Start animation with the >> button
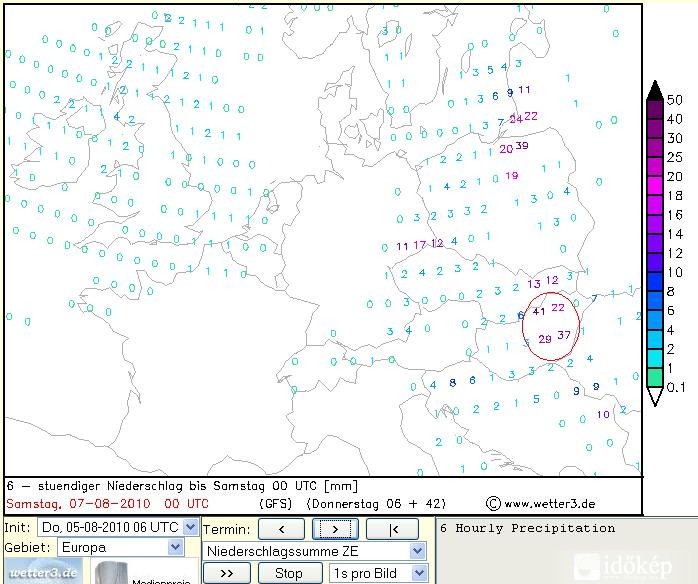The height and width of the screenshot is (584, 698). (x=227, y=573)
